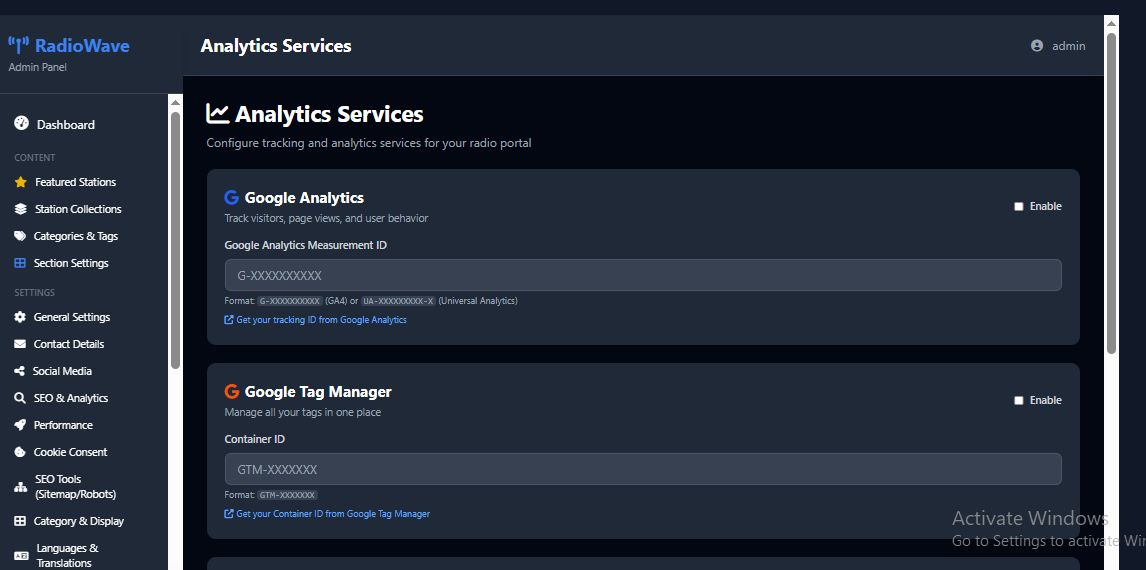Open Get your tracking ID link
Viewport: 1146px width, 570px height.
pyautogui.click(x=321, y=320)
